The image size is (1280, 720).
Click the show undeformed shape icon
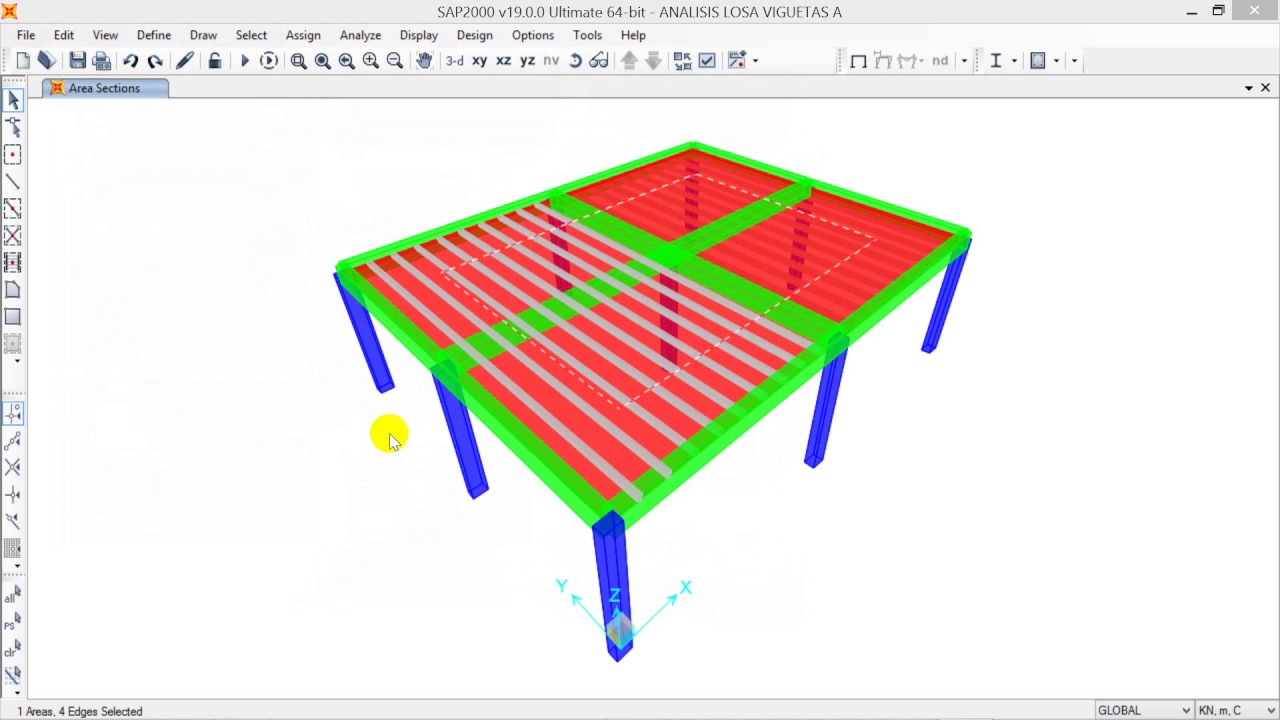click(858, 61)
